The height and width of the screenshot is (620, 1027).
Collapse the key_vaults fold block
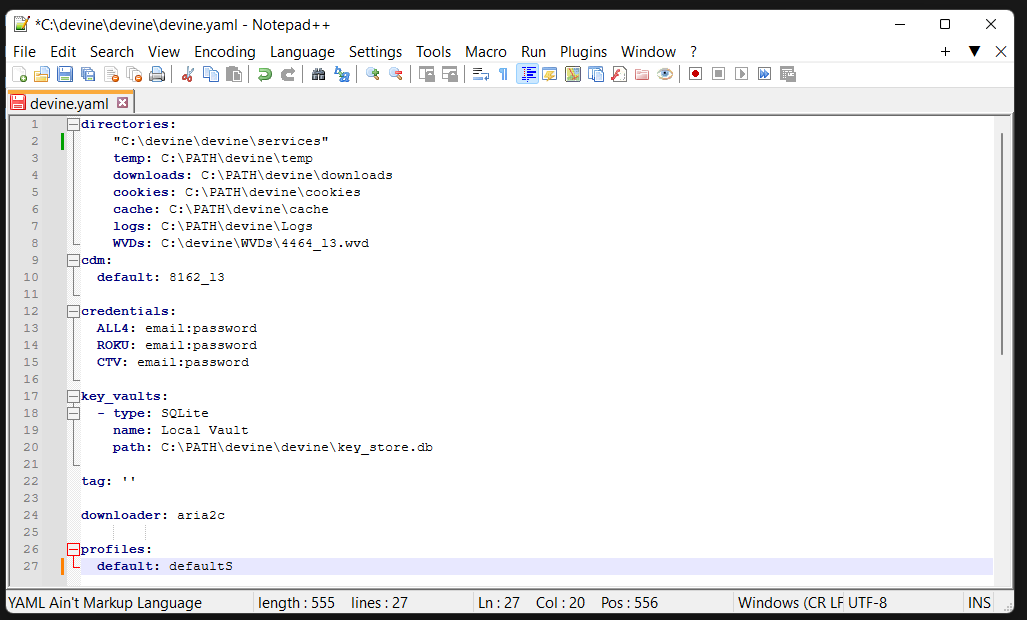pos(73,397)
